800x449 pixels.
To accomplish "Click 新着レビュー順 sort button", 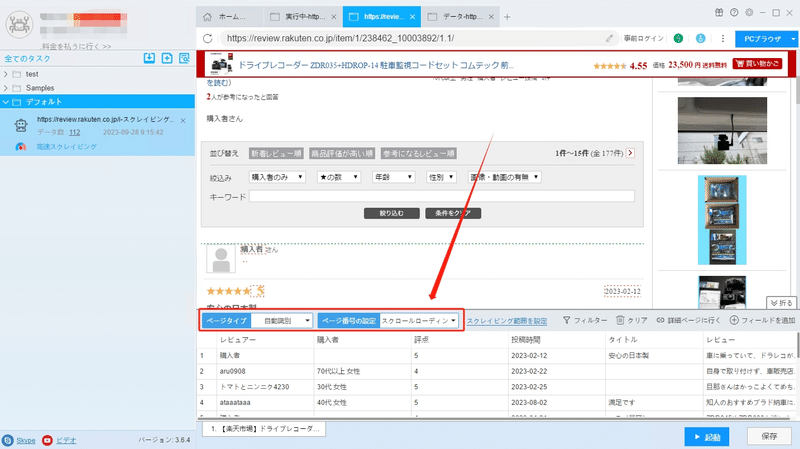I will (276, 154).
